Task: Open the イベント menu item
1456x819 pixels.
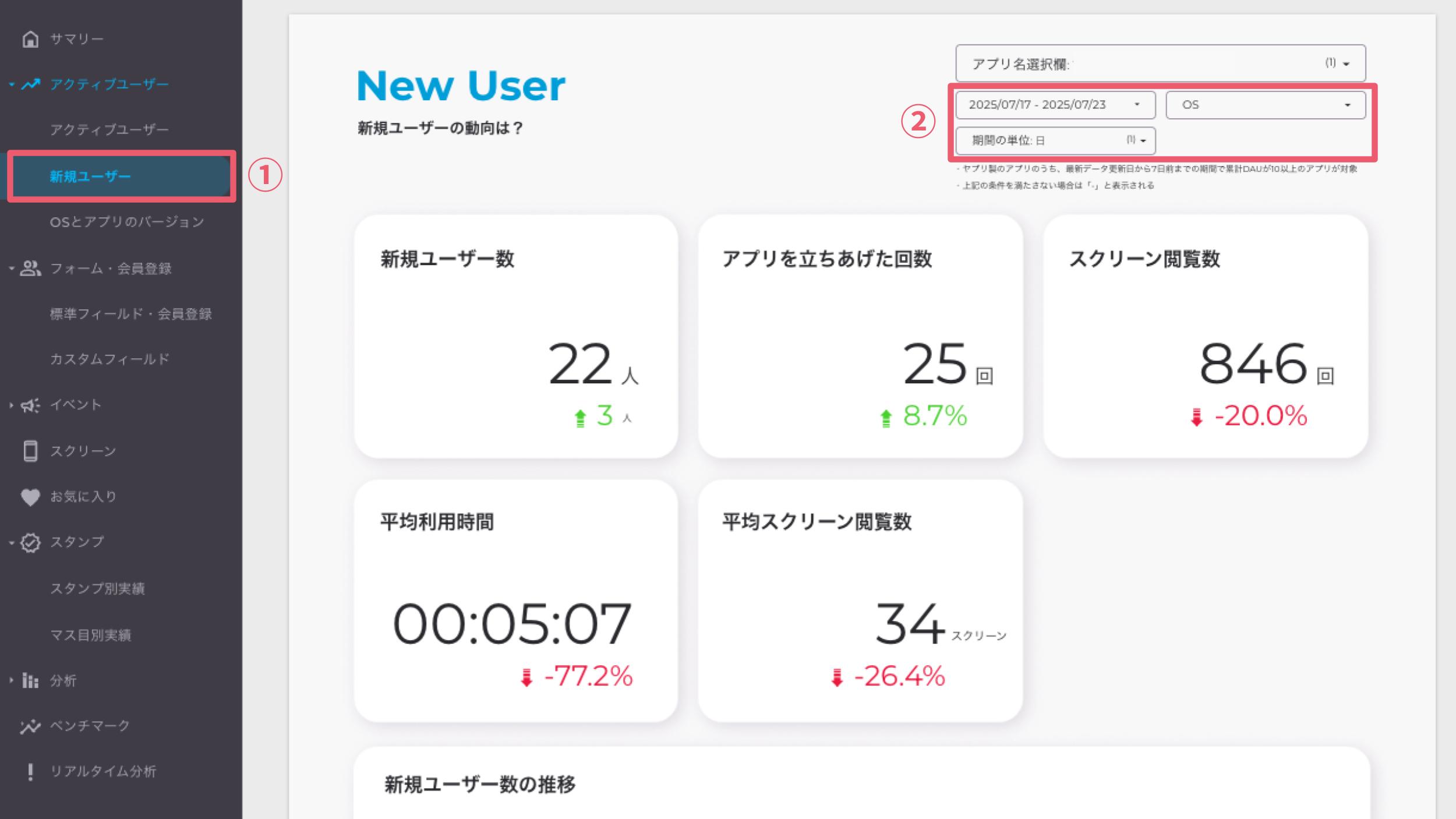Action: click(76, 405)
